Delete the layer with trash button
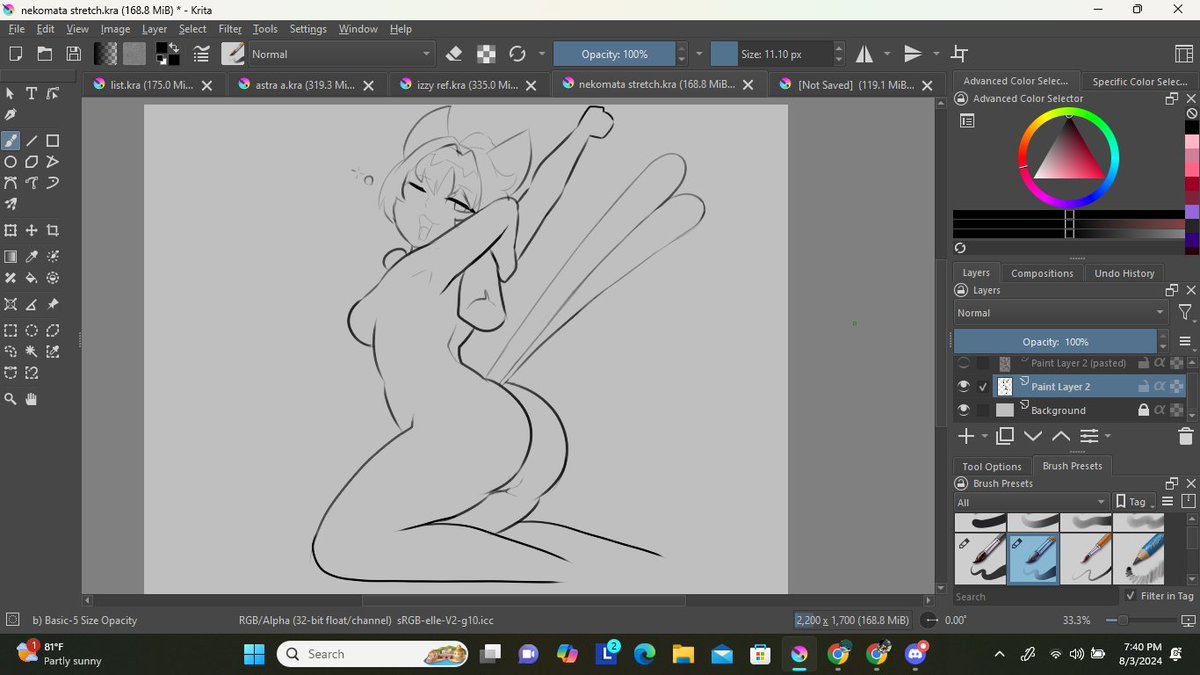 1185,436
